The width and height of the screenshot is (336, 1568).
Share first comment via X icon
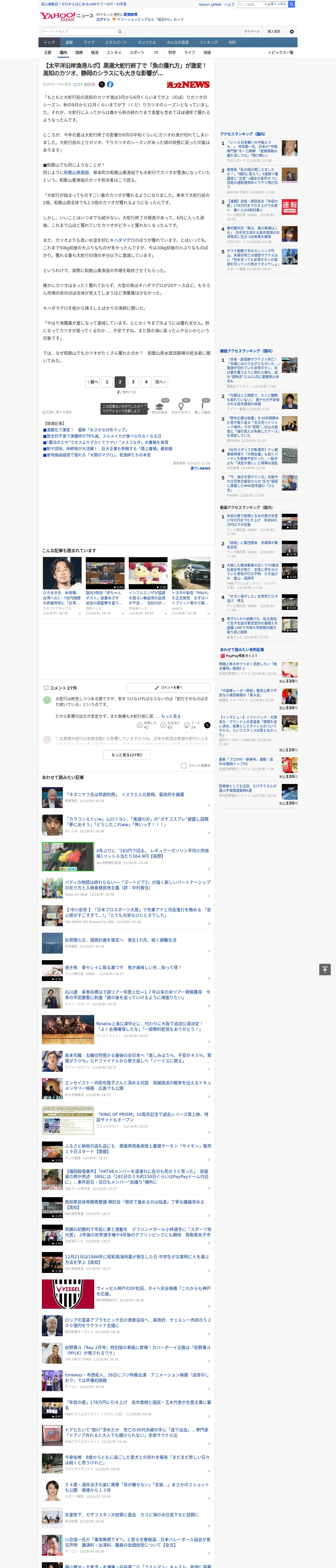point(207,725)
